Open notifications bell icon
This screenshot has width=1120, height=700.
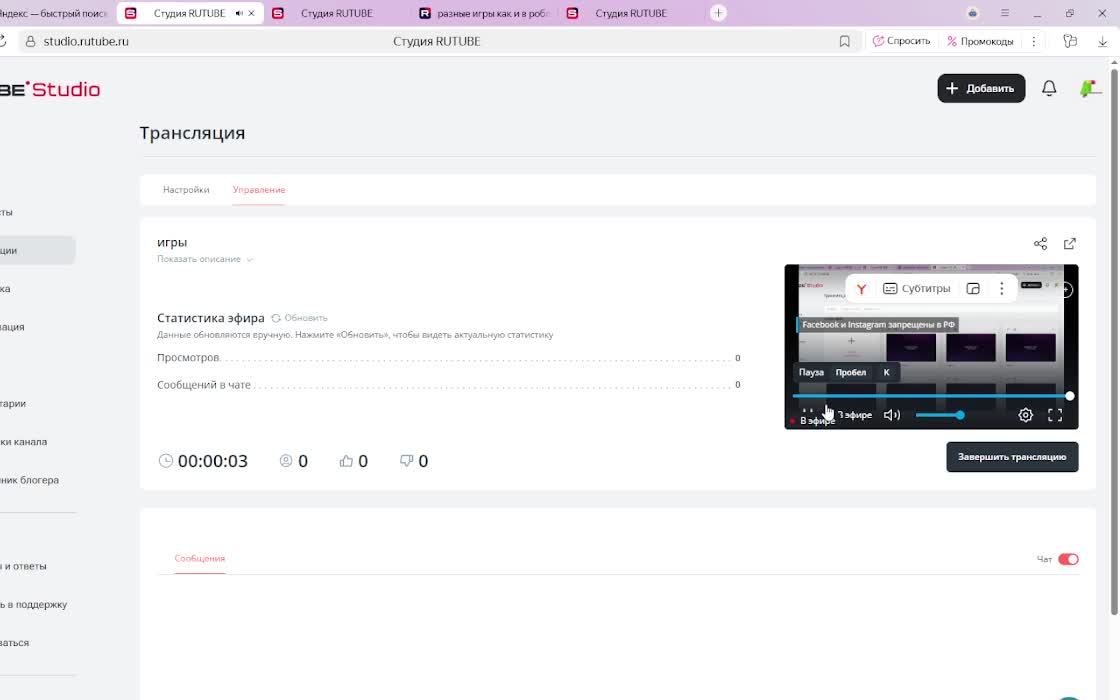(x=1049, y=89)
